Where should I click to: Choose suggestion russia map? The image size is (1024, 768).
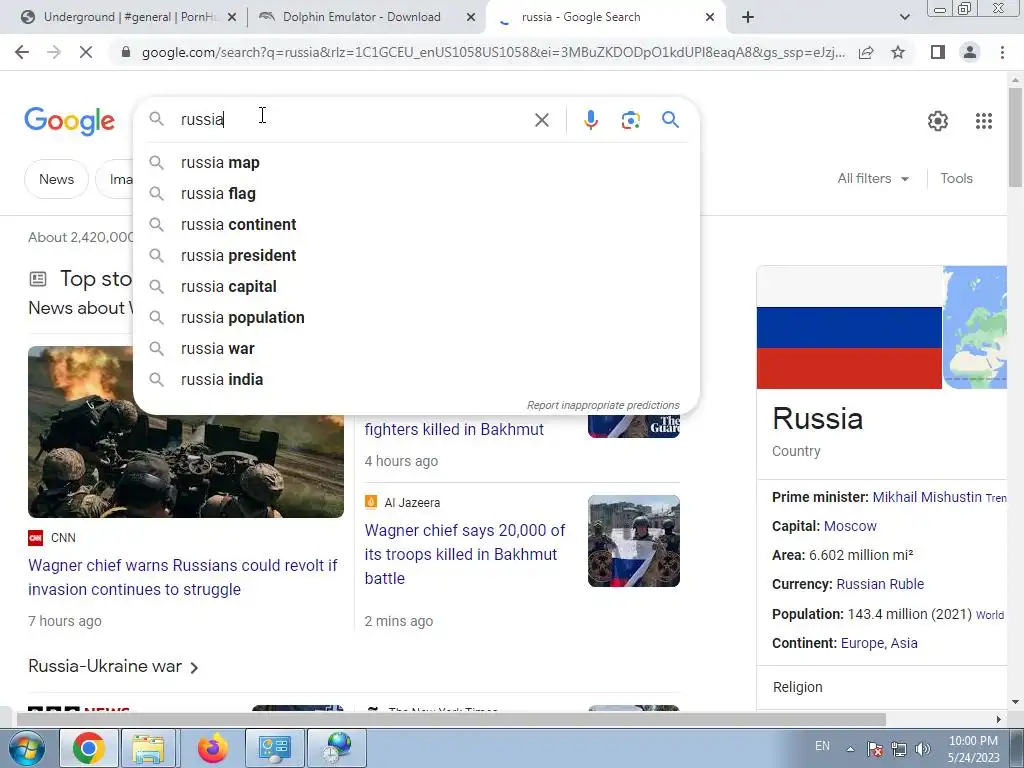click(416, 163)
